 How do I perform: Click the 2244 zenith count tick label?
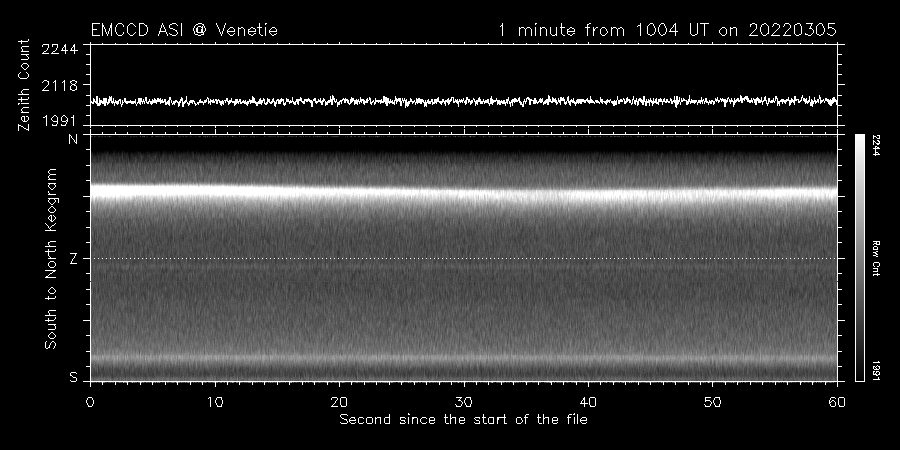click(x=59, y=49)
